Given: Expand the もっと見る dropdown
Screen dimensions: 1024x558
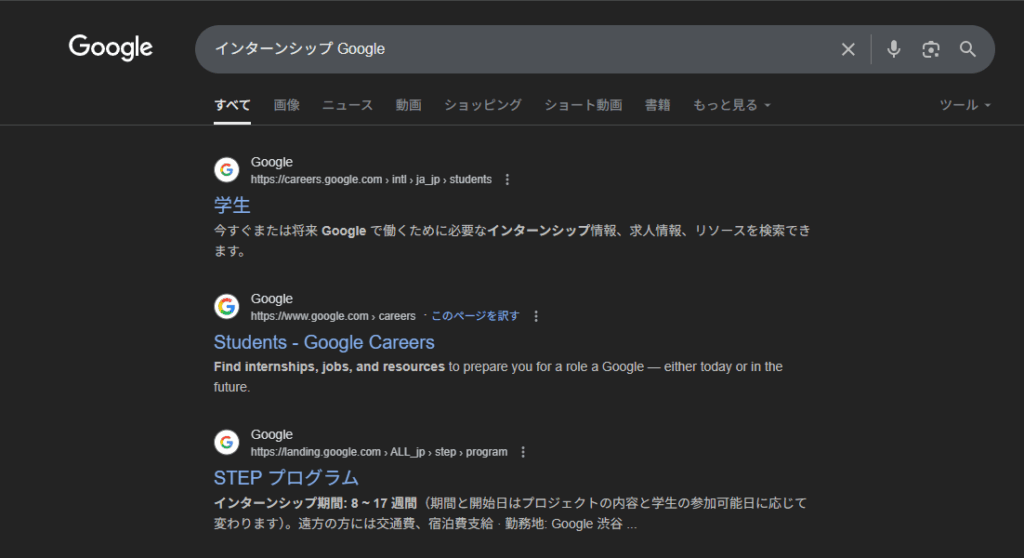Looking at the screenshot, I should tap(731, 105).
